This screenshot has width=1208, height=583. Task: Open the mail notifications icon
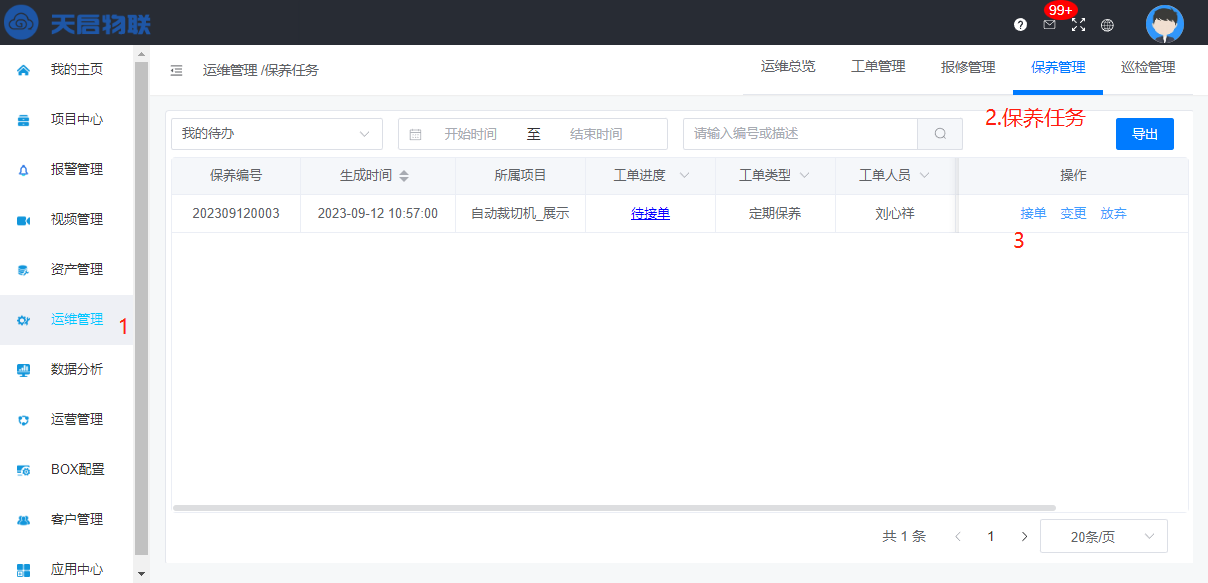click(1049, 25)
